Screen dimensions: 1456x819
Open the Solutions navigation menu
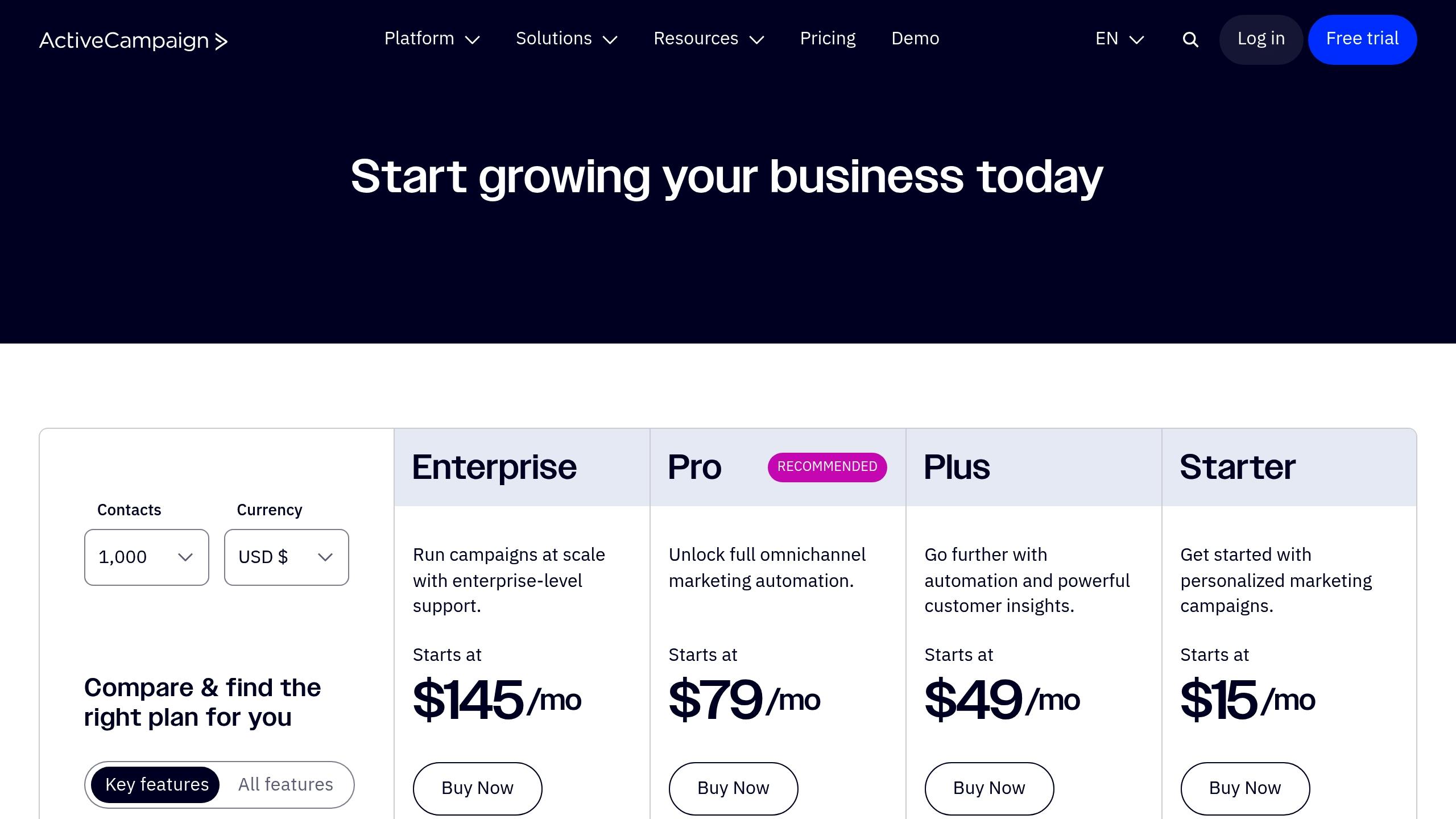(x=566, y=39)
